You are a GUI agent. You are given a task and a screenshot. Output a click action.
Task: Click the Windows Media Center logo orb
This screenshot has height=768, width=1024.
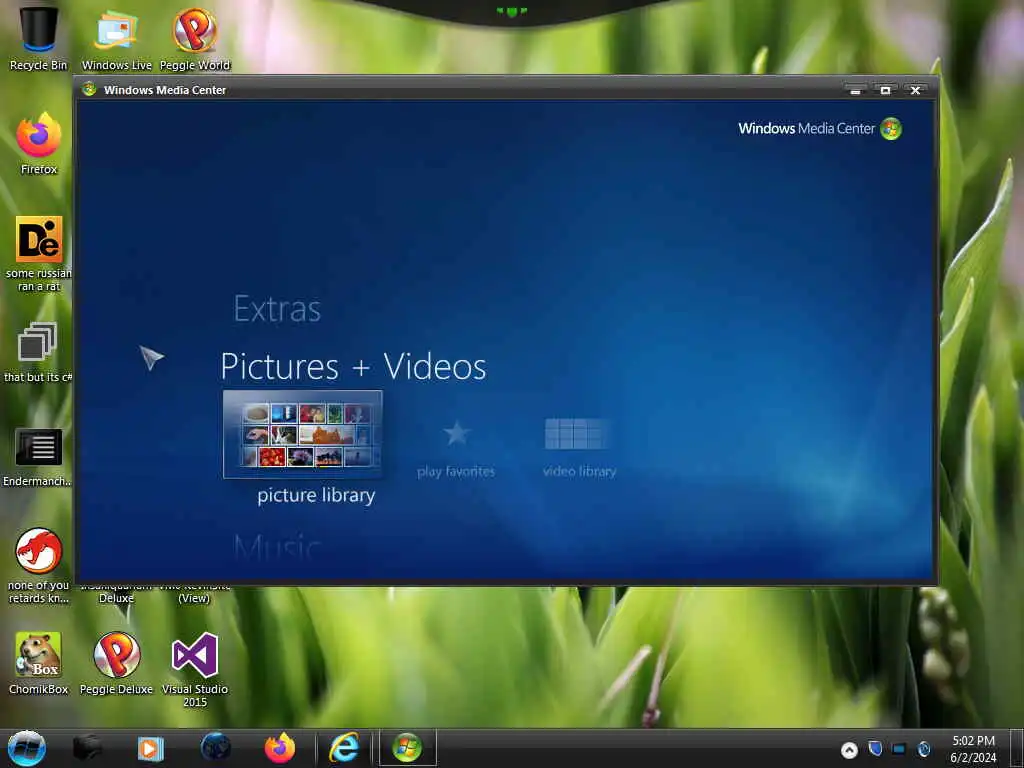click(x=891, y=129)
